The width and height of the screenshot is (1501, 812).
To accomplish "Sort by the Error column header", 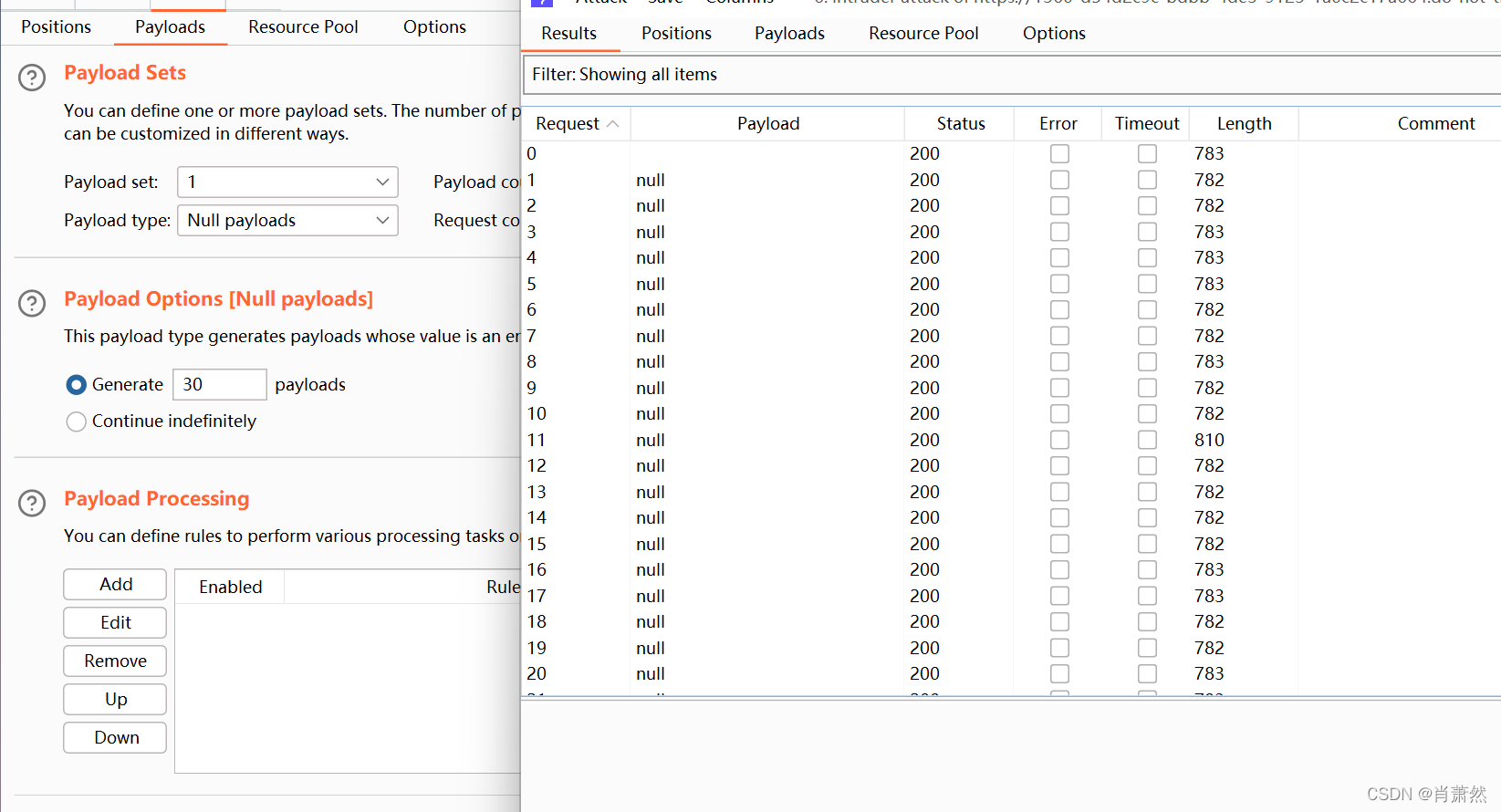I will [x=1058, y=124].
